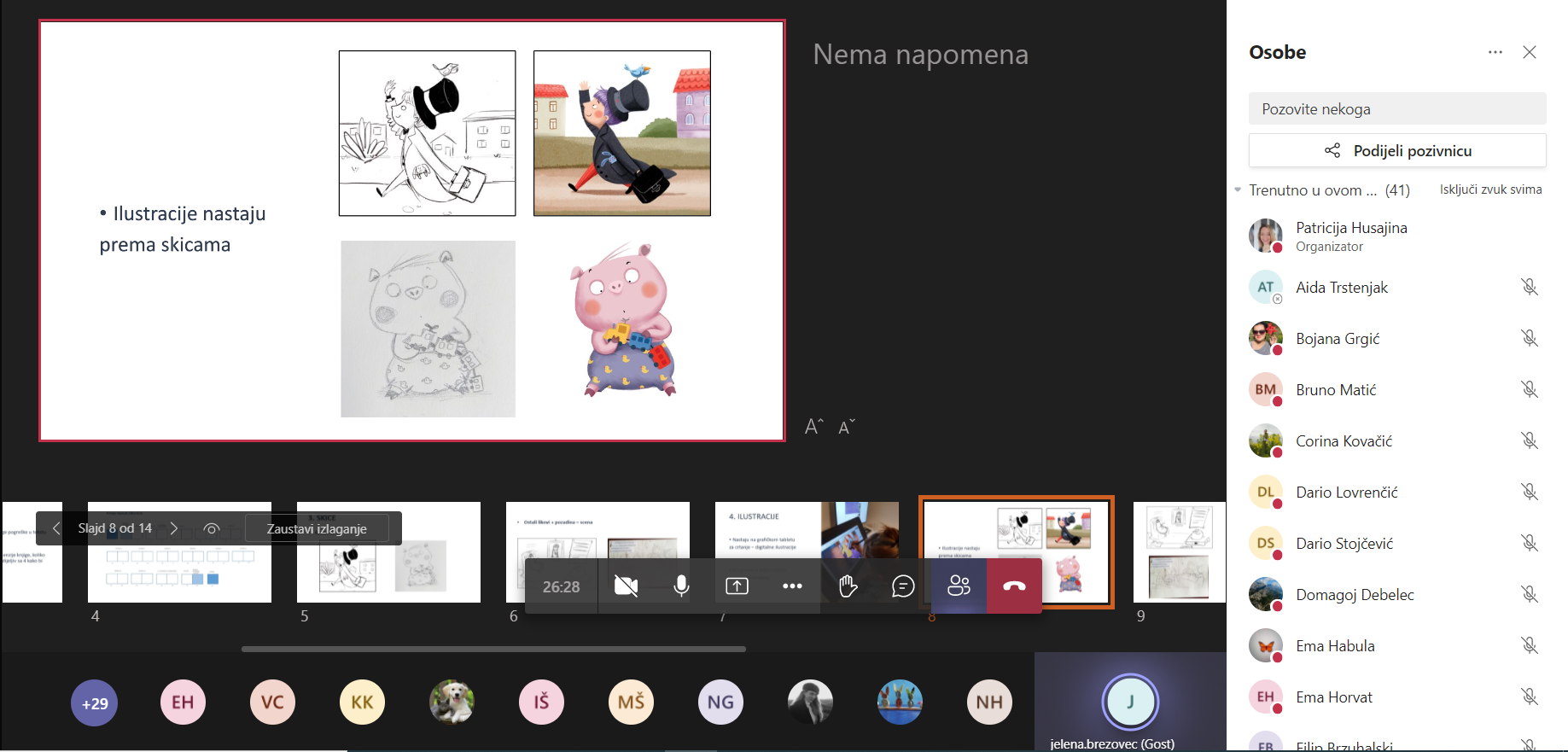
Task: Close the Osobe participants panel
Action: [1530, 52]
